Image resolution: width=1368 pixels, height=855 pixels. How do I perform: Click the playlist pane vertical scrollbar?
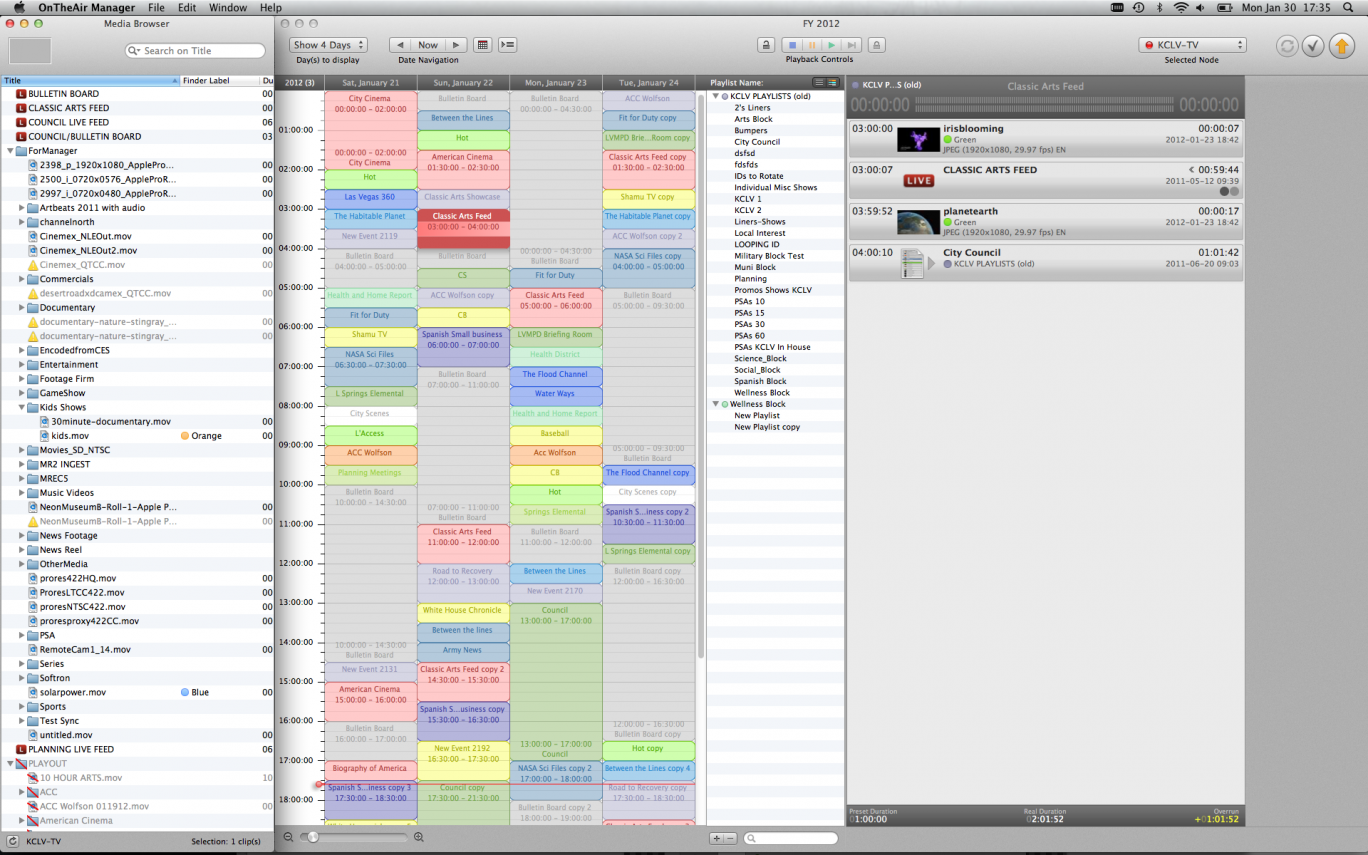click(701, 375)
